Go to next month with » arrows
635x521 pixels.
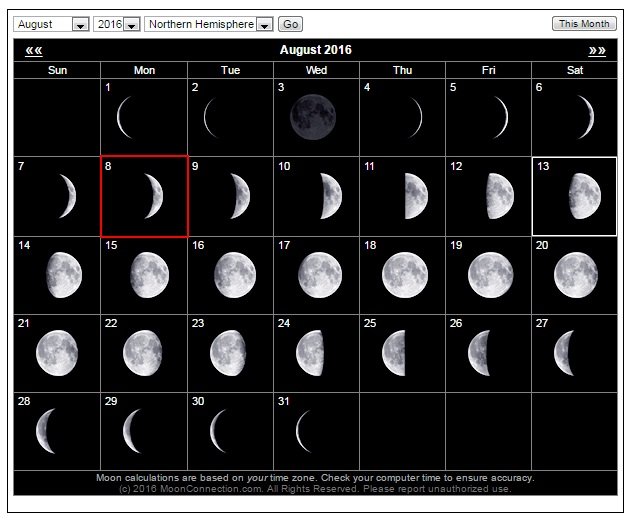pyautogui.click(x=597, y=51)
